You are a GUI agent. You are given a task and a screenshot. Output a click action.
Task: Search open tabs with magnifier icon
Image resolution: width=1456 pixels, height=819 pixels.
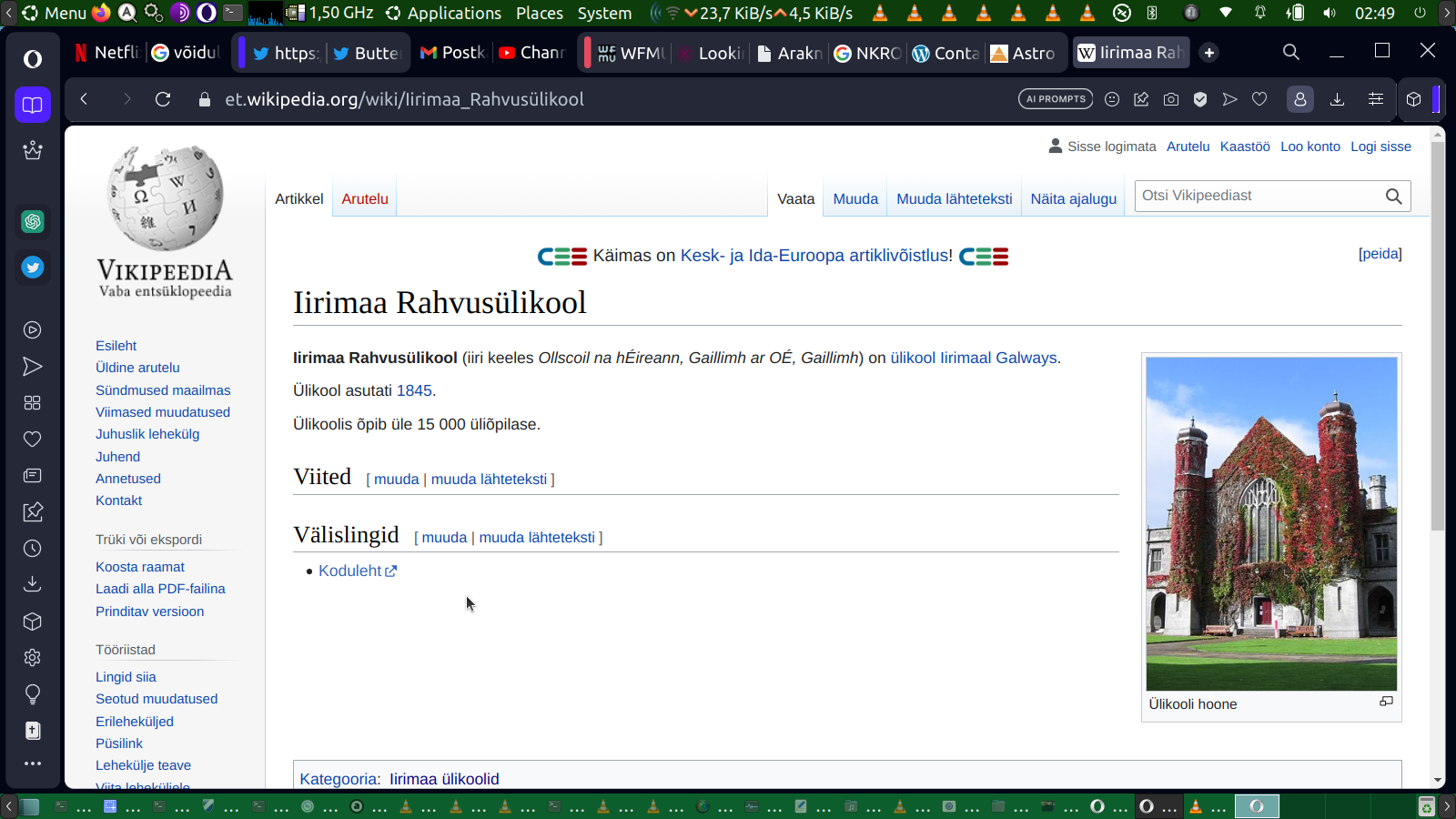(x=1291, y=52)
